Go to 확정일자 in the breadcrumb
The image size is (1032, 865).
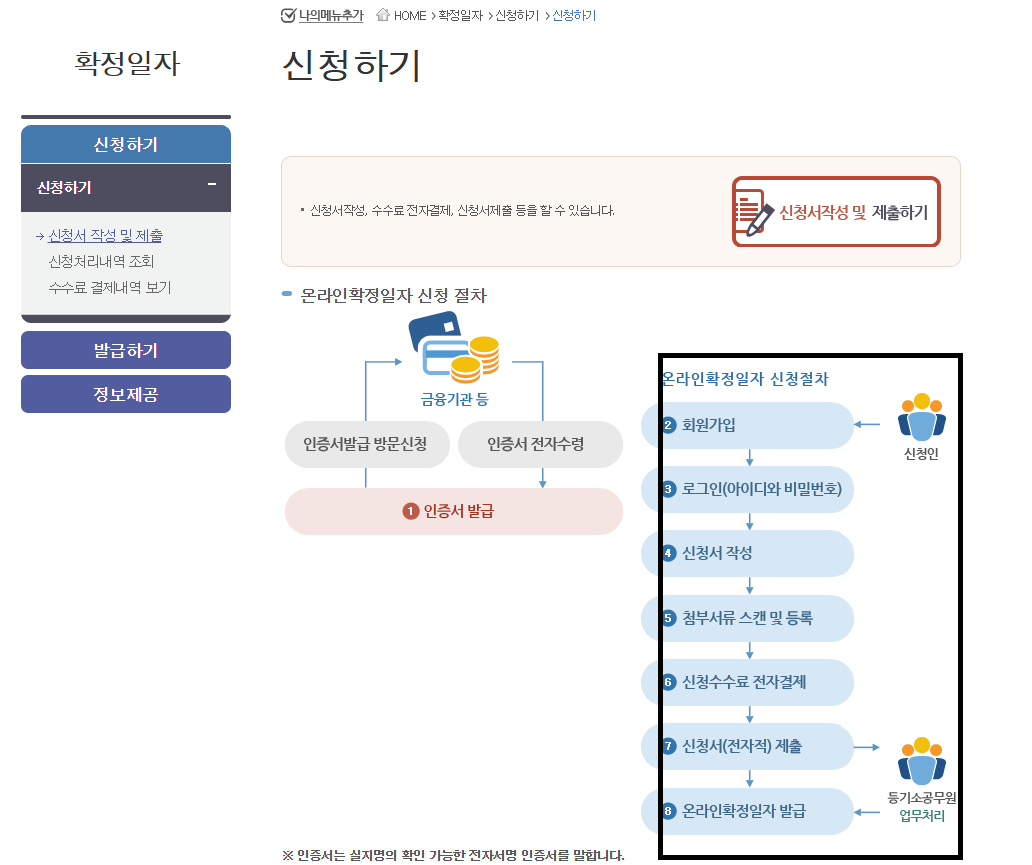(x=461, y=15)
